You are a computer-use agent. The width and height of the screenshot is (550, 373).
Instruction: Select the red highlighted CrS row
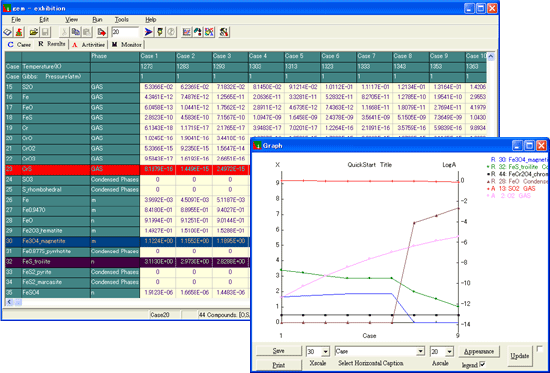pos(127,169)
